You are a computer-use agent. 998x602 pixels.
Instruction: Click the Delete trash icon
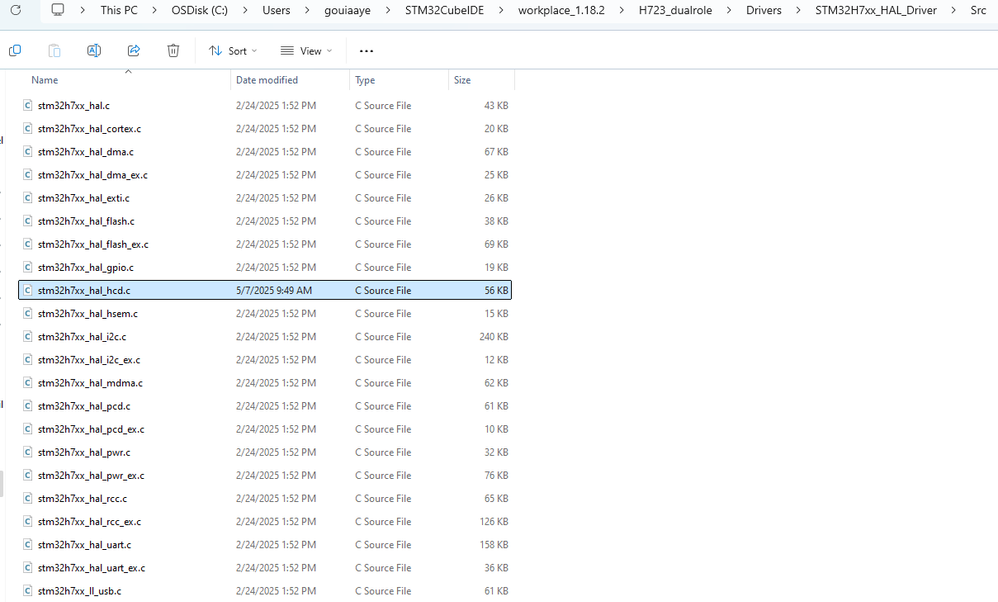coord(173,51)
